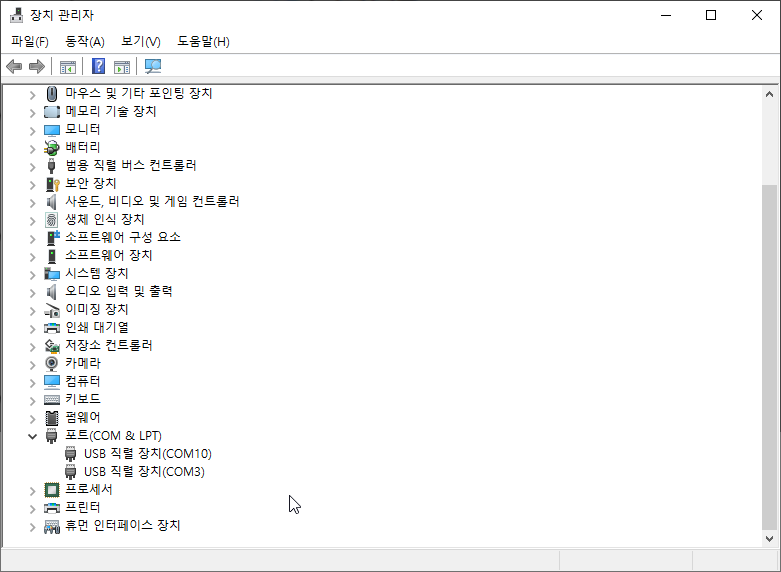Select 저장소 컨트롤러 label

(109, 345)
